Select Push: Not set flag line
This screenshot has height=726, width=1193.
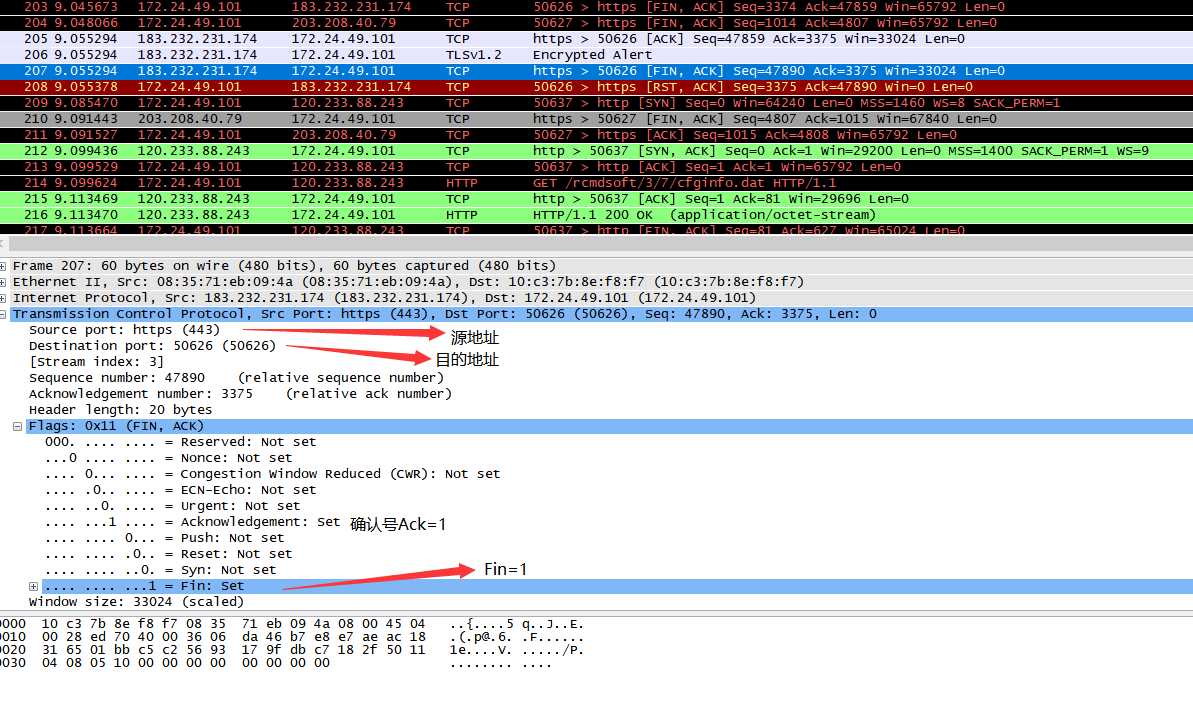click(x=164, y=538)
